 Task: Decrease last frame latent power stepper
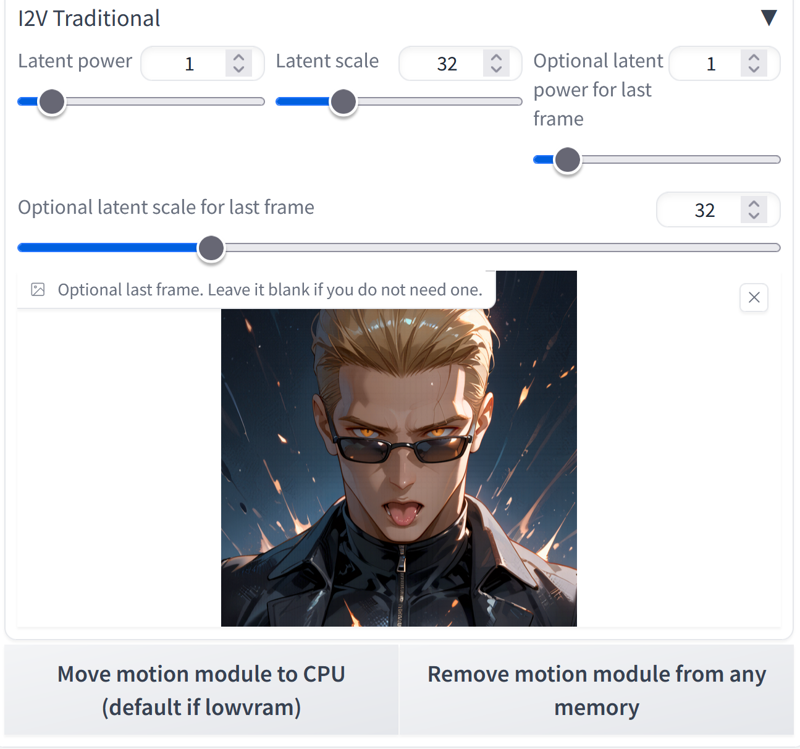click(754, 70)
